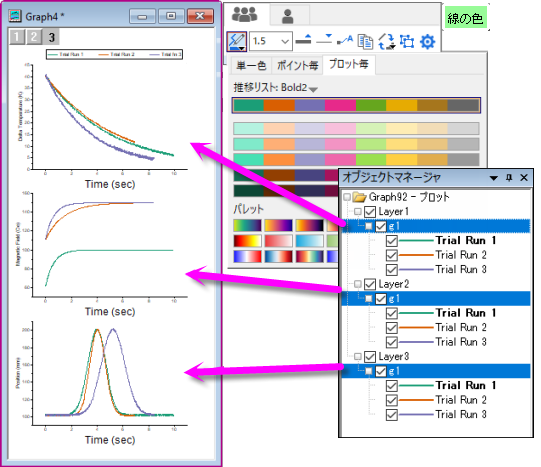
Task: Choose the red-to-yellow fire palette
Action: [247, 241]
